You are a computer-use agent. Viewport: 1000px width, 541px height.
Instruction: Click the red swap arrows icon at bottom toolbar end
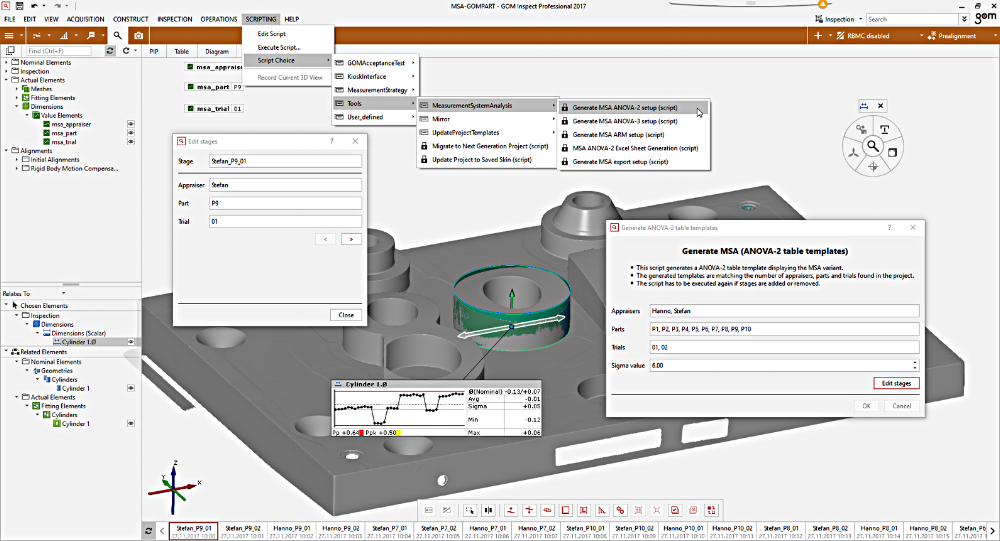pos(711,510)
